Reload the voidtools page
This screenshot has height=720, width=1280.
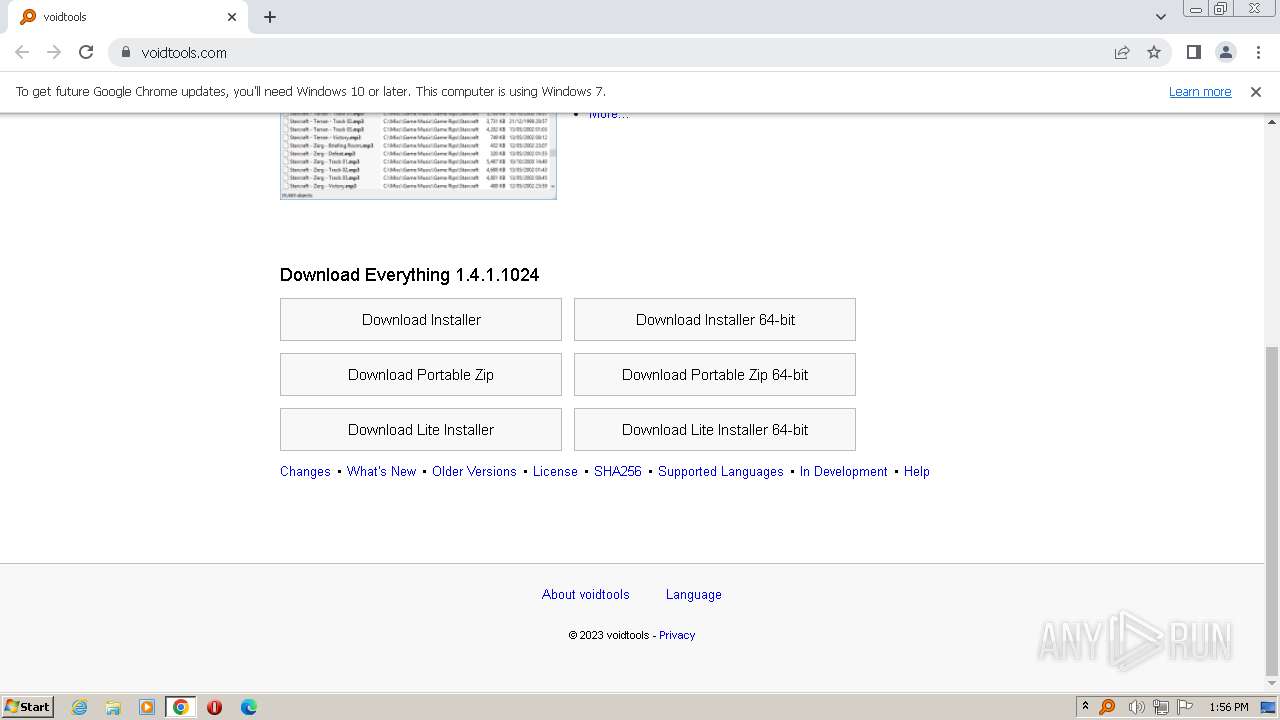(86, 52)
